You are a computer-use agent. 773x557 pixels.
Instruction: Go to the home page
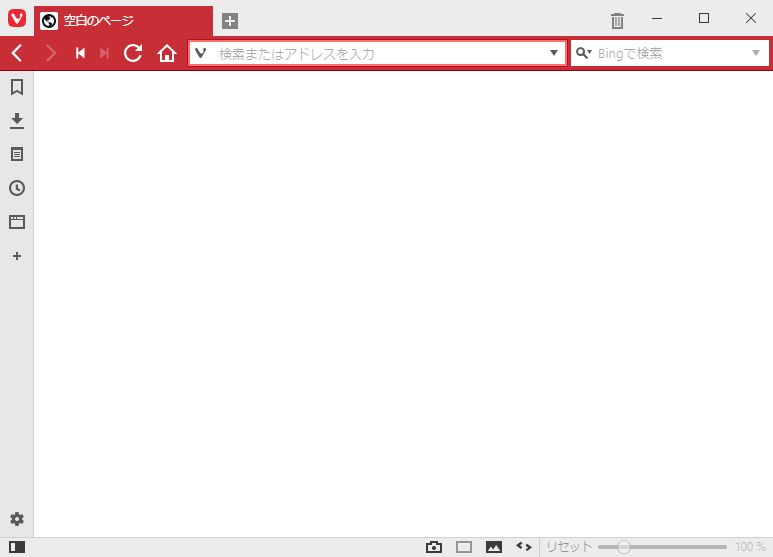(167, 53)
